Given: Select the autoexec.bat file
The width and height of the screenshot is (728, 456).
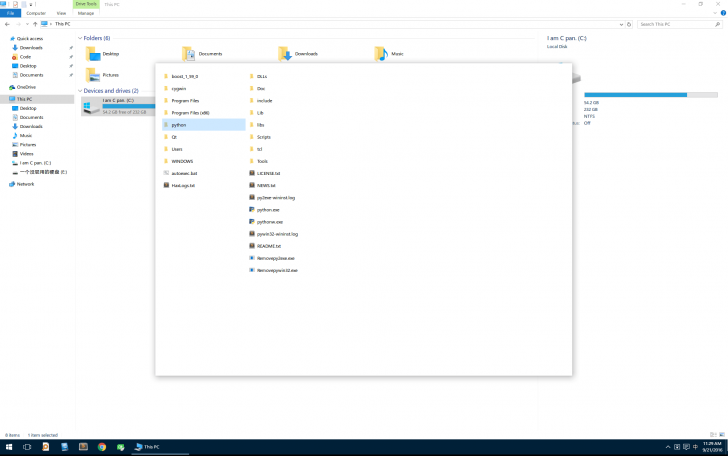Looking at the screenshot, I should pos(183,173).
